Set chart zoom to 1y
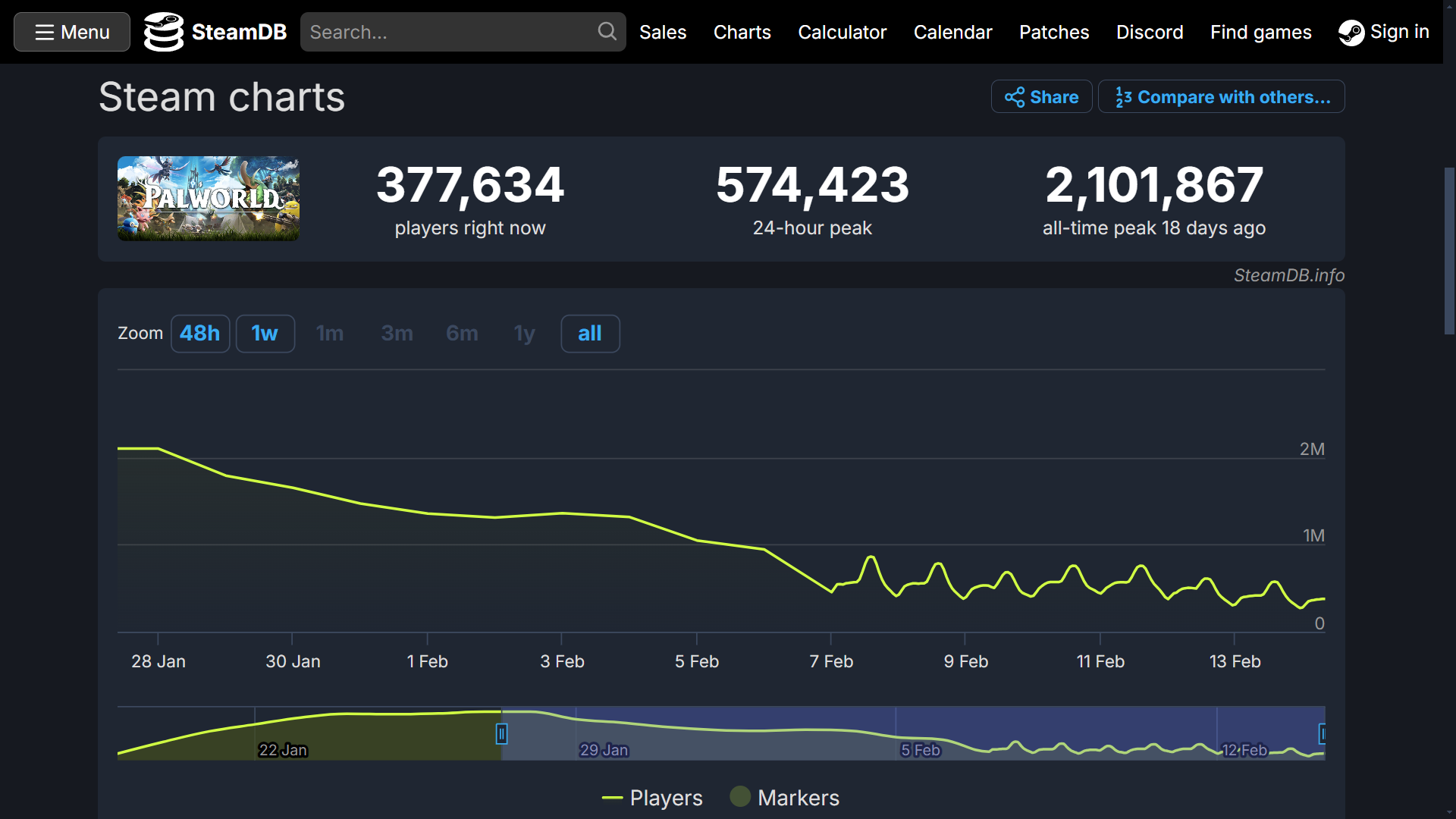The image size is (1456, 819). [525, 334]
